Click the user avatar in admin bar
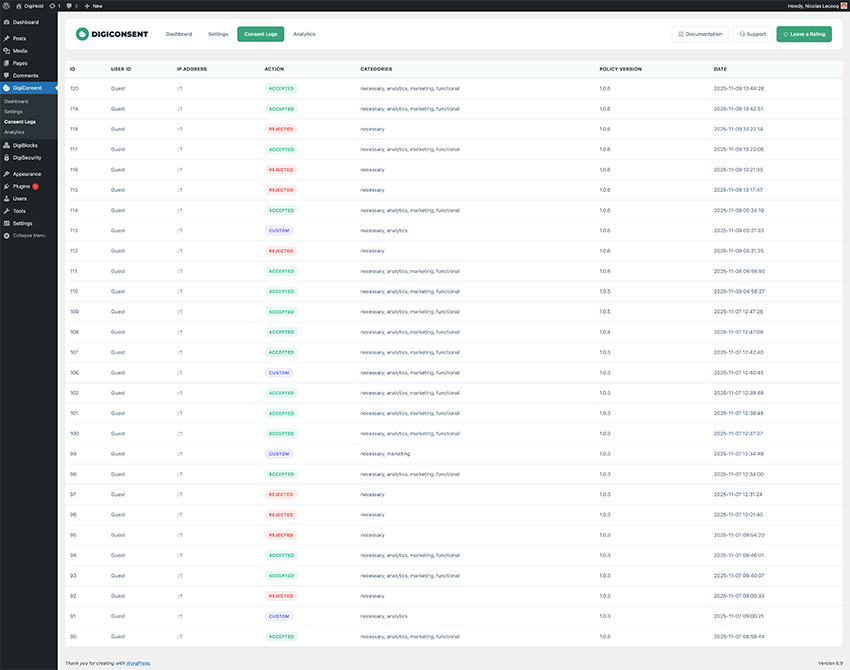The image size is (850, 670). point(843,5)
